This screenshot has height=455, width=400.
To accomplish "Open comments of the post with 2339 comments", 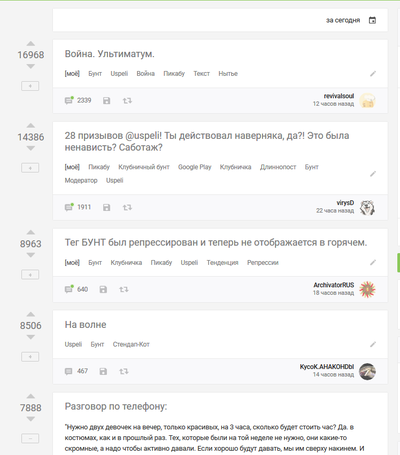I will coord(78,100).
